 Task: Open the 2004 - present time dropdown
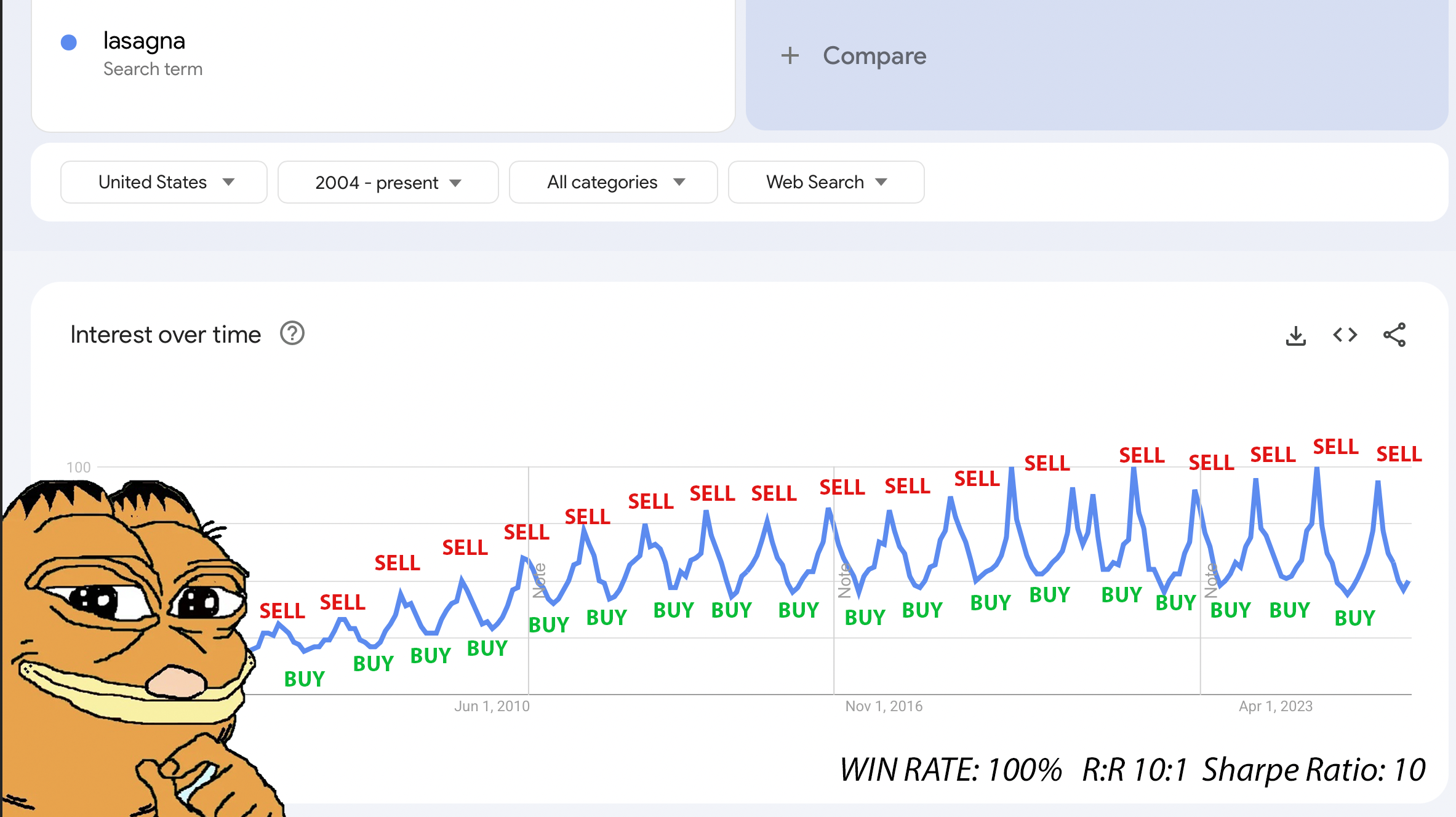(x=388, y=183)
